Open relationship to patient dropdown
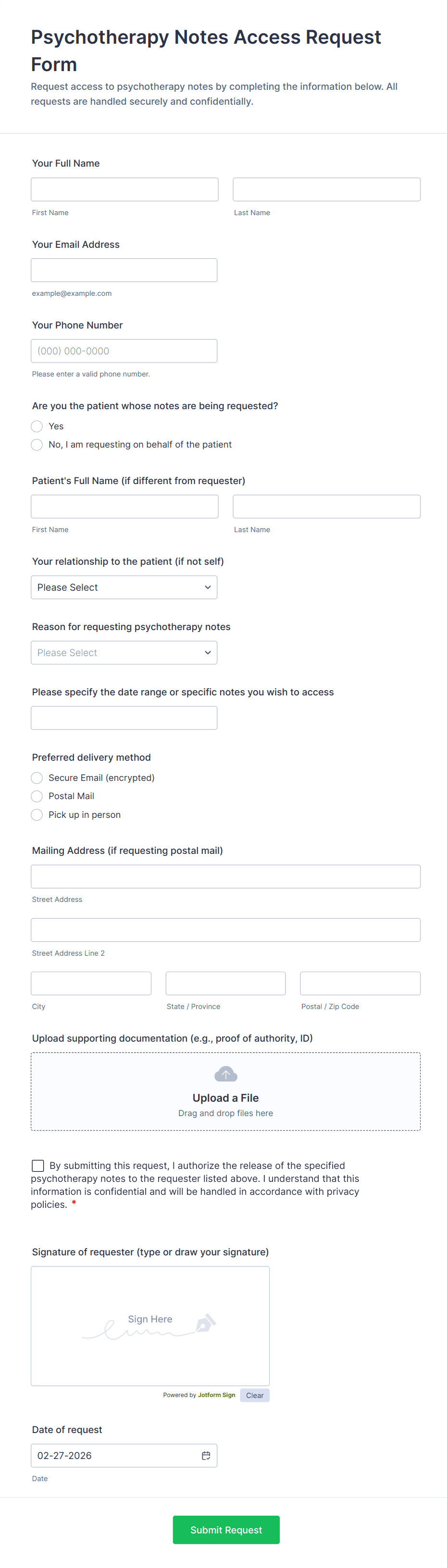This screenshot has height=1568, width=447. (124, 587)
